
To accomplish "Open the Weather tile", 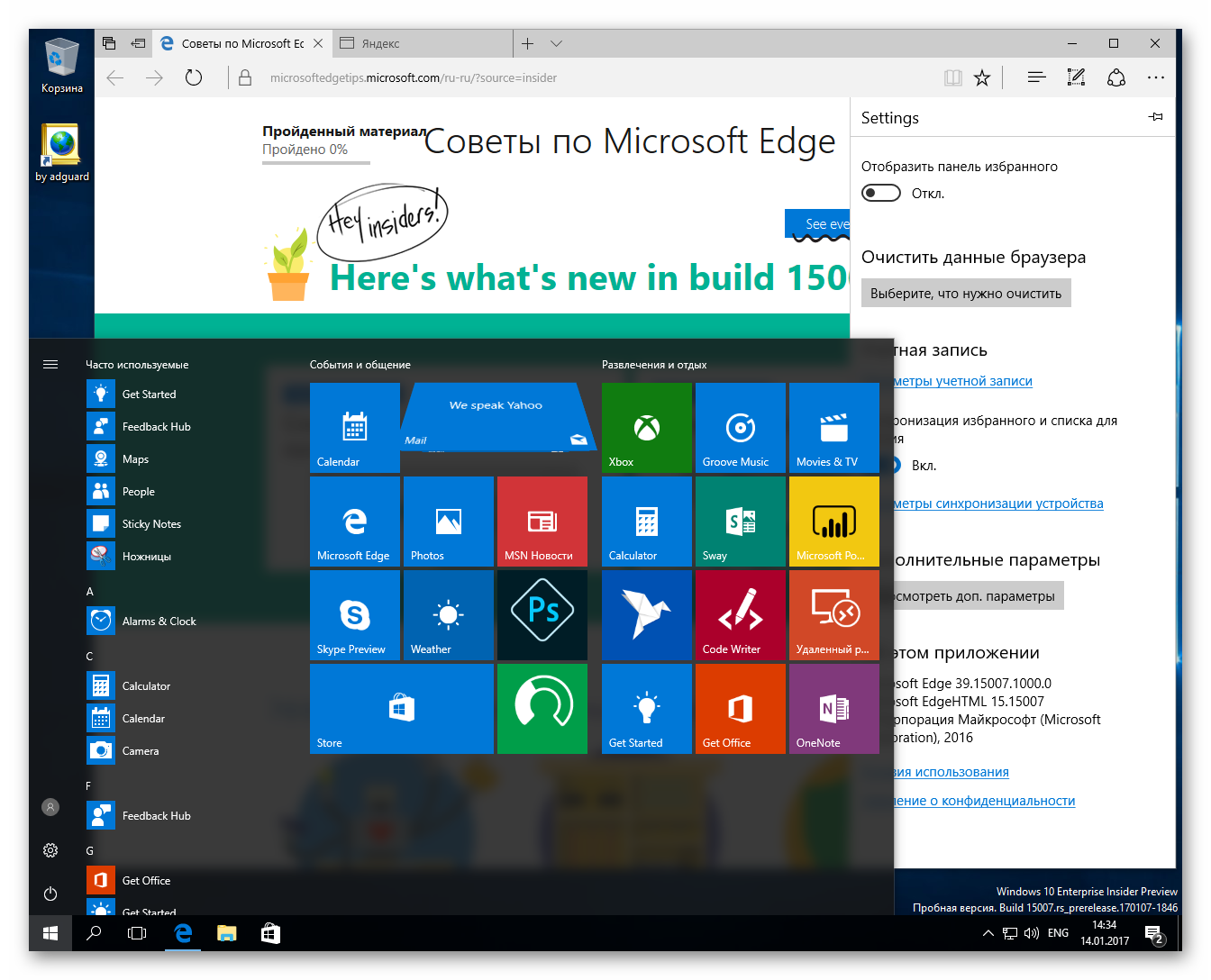I will click(x=449, y=615).
